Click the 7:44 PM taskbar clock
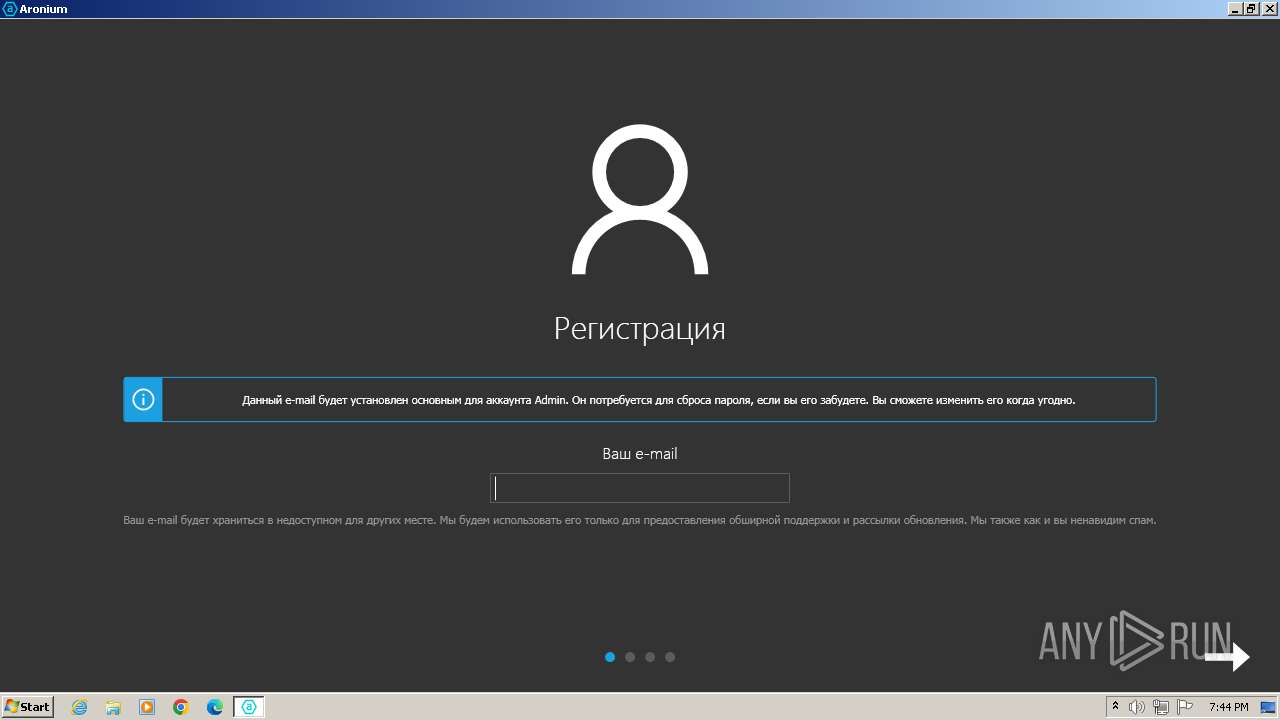 (1228, 707)
